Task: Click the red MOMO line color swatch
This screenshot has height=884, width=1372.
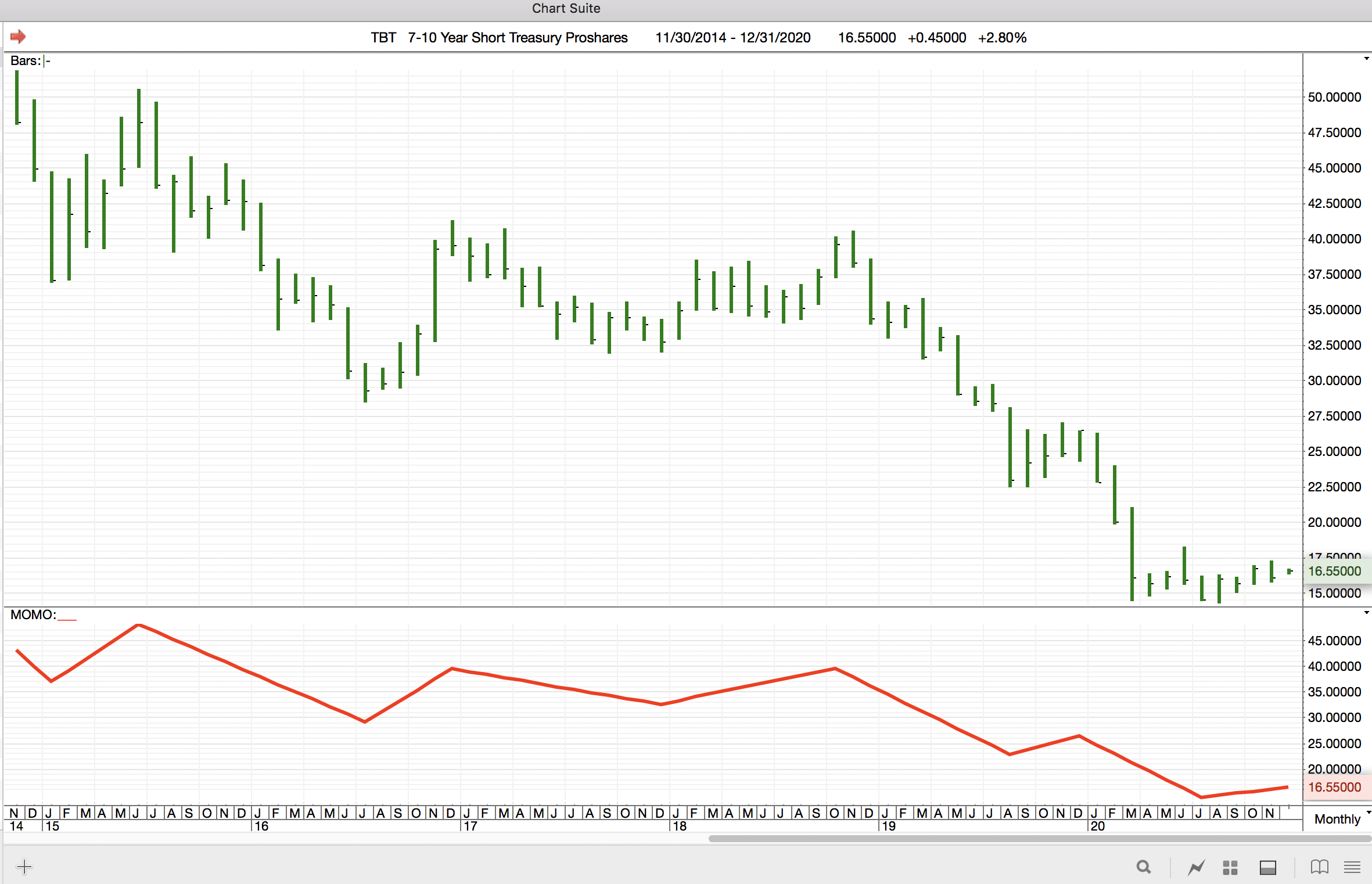Action: (x=67, y=619)
